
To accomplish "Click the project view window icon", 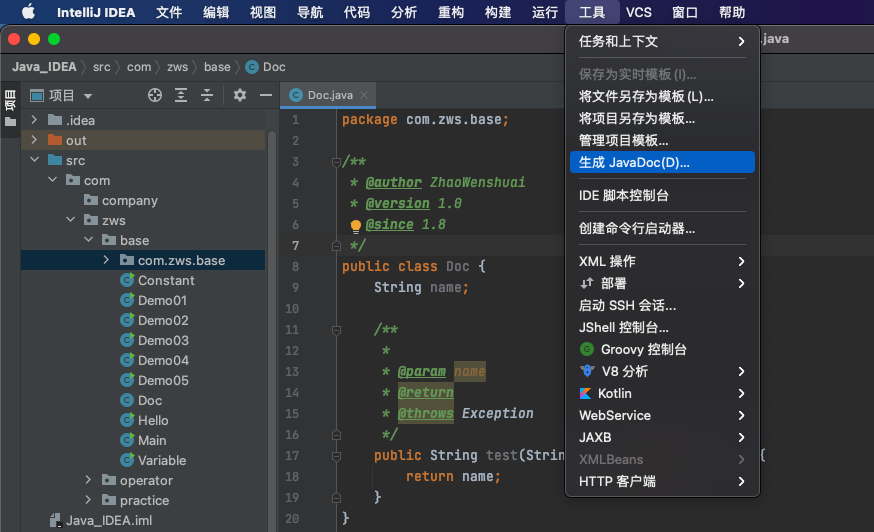I will point(37,96).
